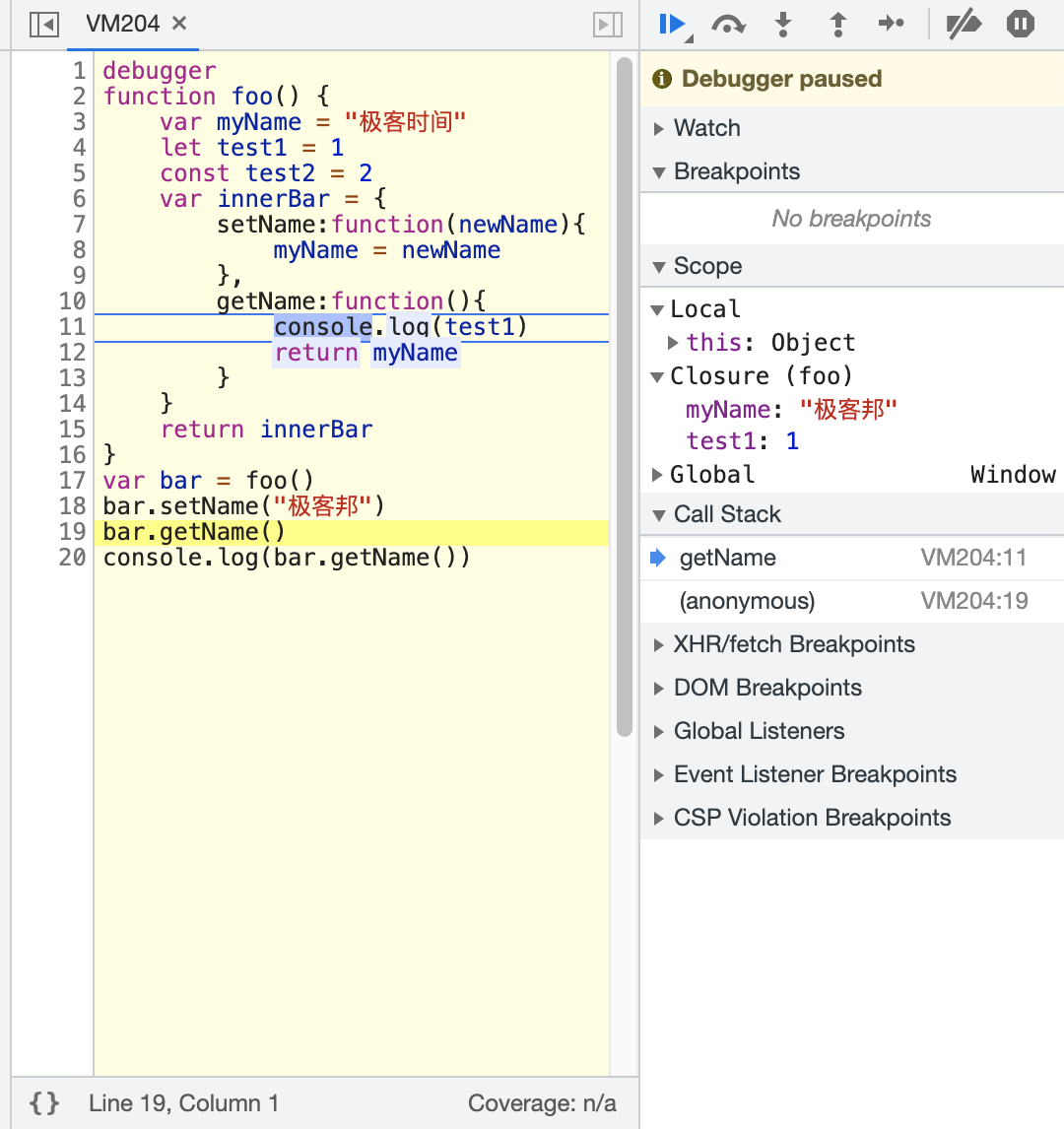Toggle the debugger sidebar pane icon
1064x1129 pixels.
(608, 25)
